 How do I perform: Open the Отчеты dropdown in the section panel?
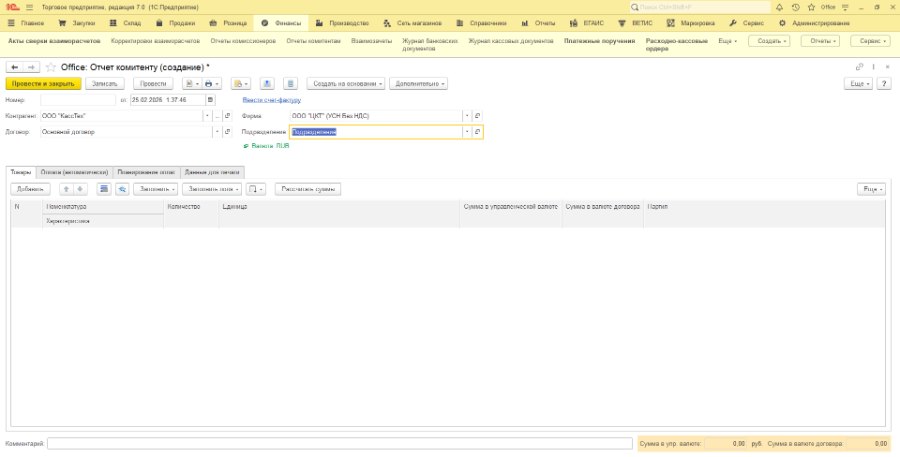click(820, 41)
